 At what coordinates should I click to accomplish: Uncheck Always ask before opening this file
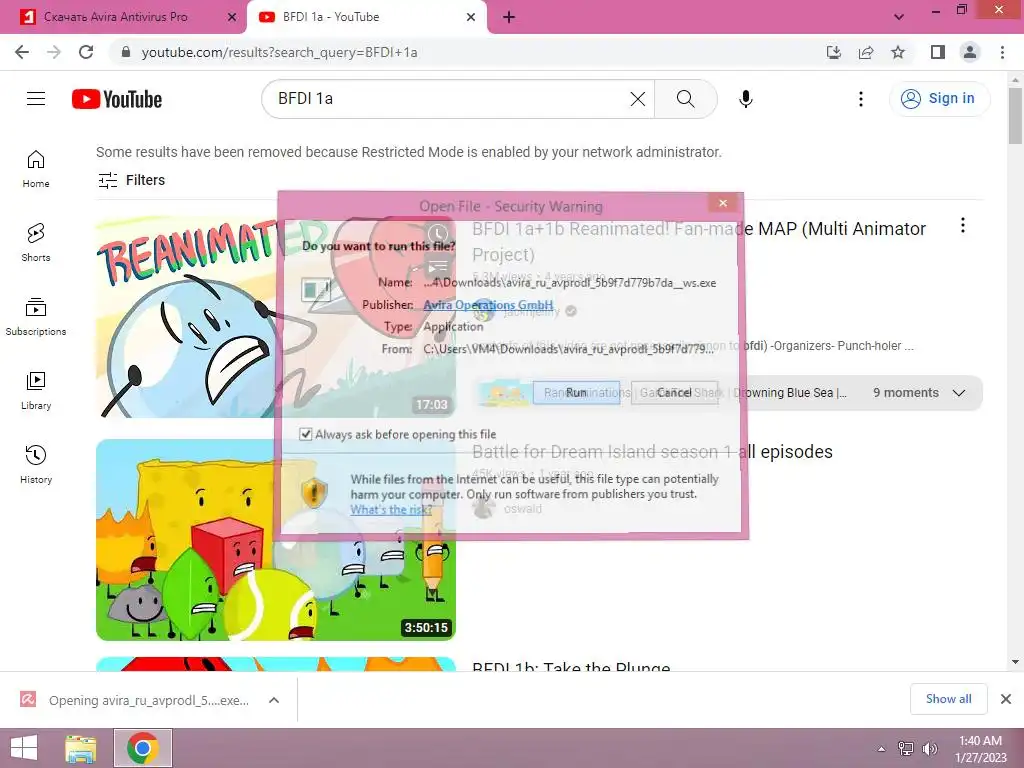tap(305, 434)
